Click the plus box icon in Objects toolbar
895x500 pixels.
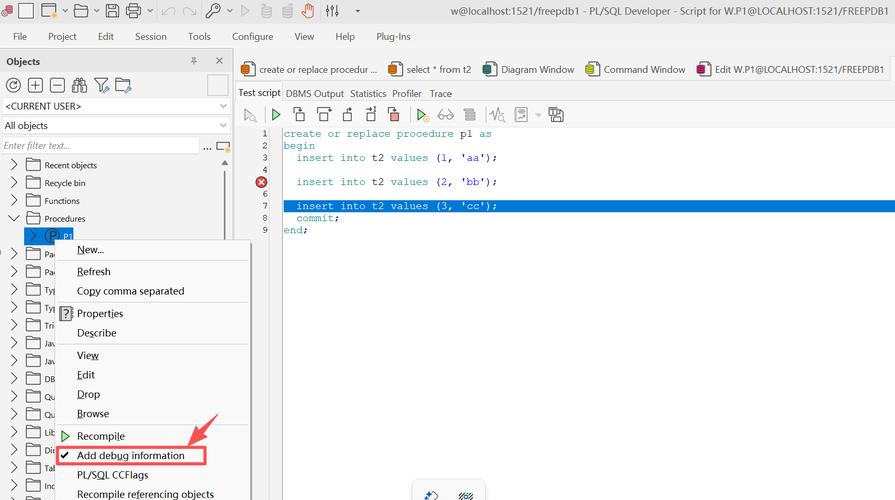[x=35, y=85]
